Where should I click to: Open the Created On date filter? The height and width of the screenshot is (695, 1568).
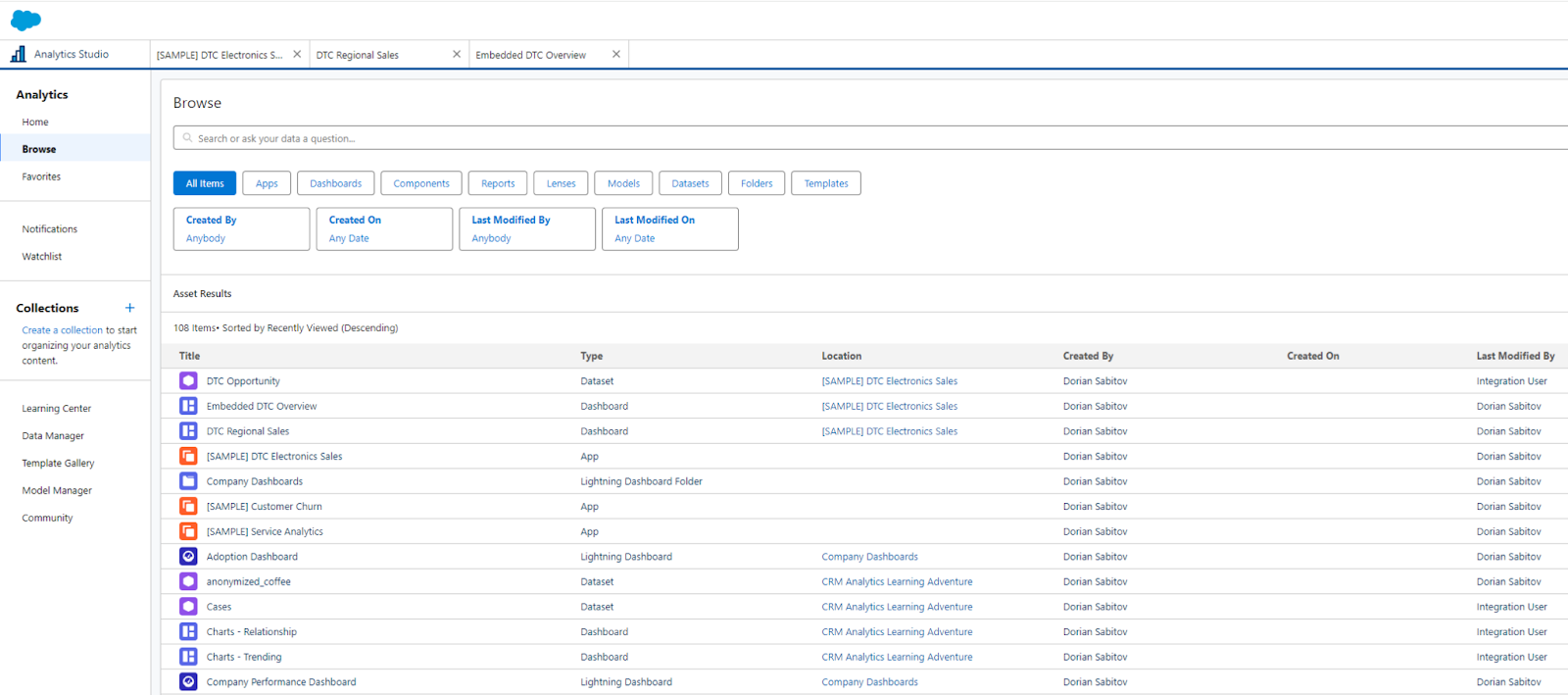[384, 228]
